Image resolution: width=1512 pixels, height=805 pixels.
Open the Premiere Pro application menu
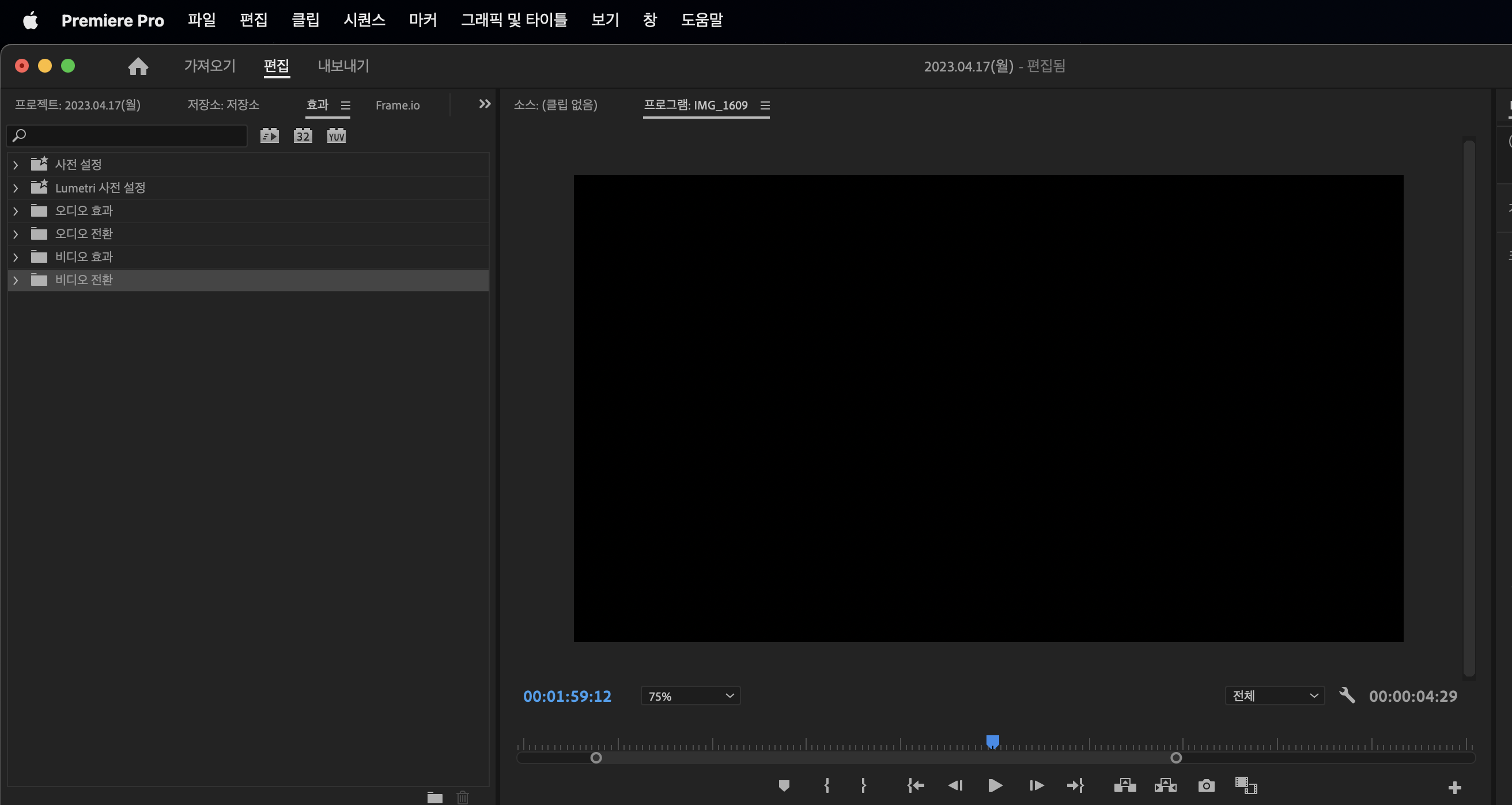click(113, 21)
